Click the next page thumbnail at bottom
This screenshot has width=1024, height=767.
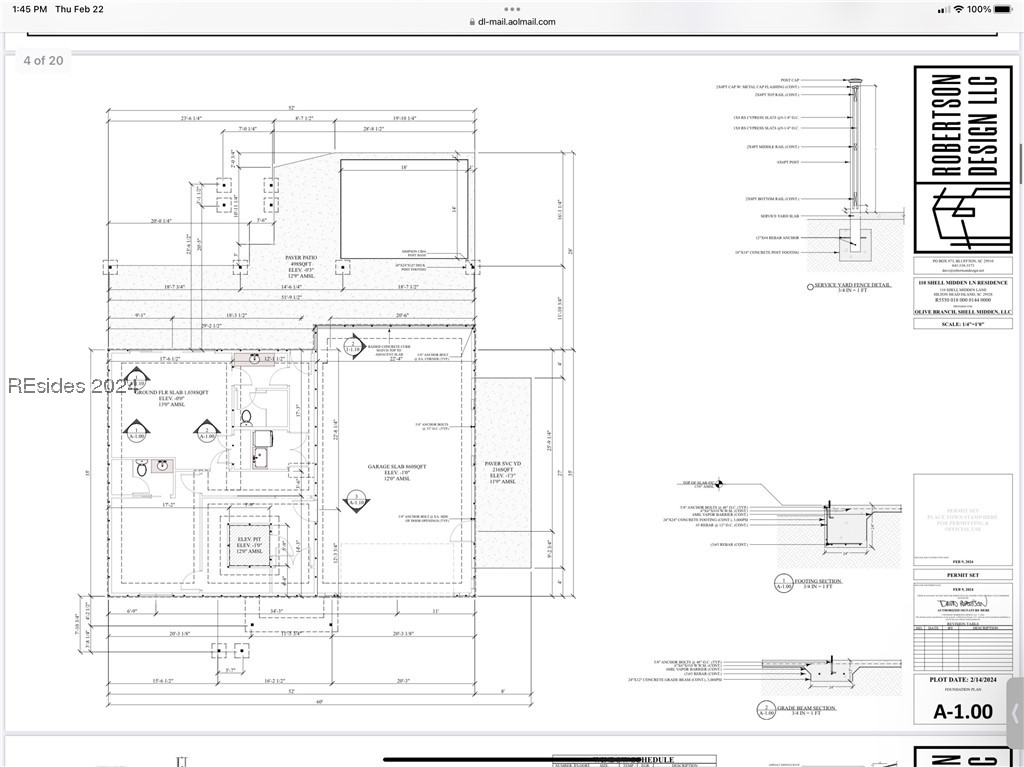[x=511, y=752]
